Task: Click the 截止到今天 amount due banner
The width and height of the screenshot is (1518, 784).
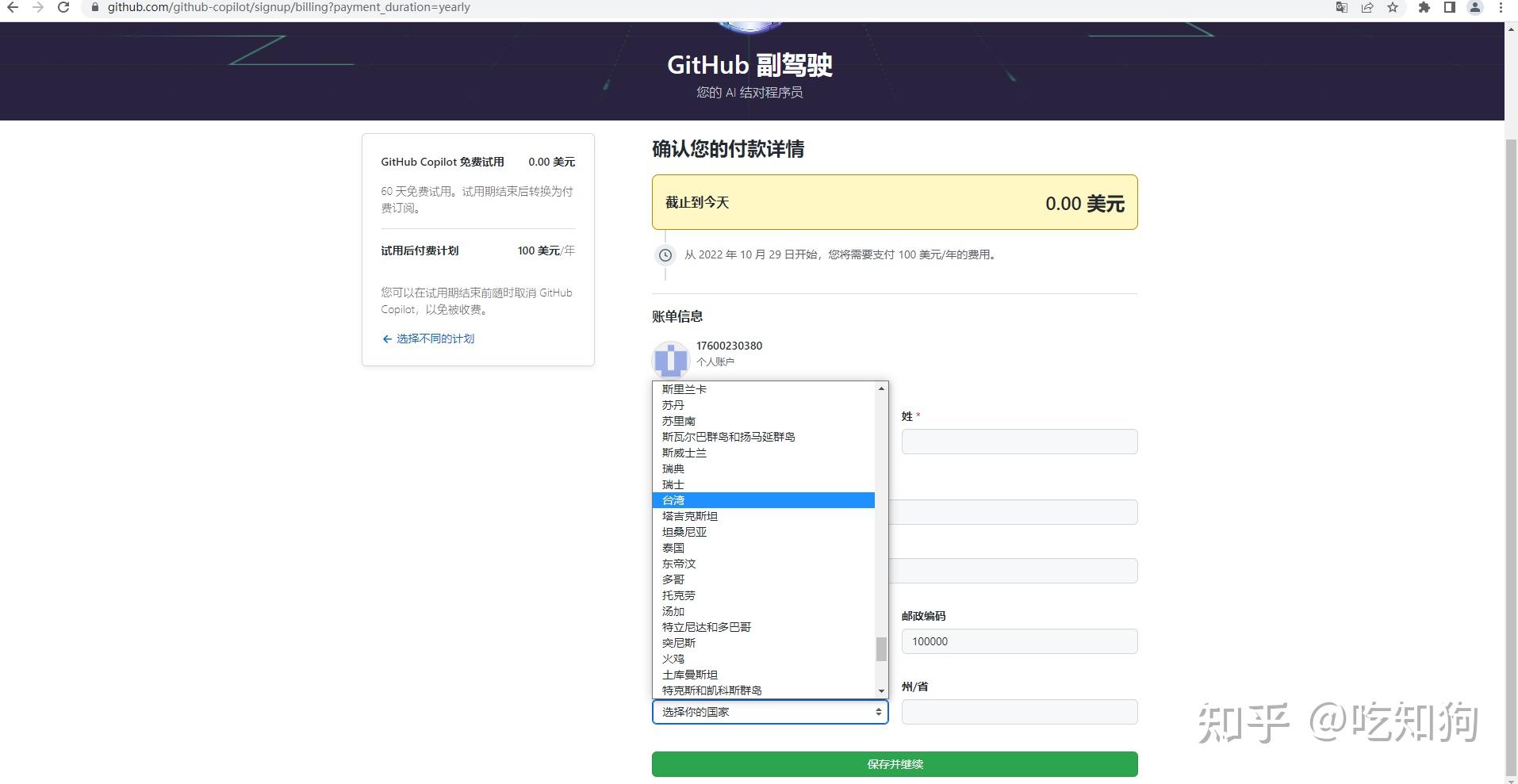Action: coord(895,202)
